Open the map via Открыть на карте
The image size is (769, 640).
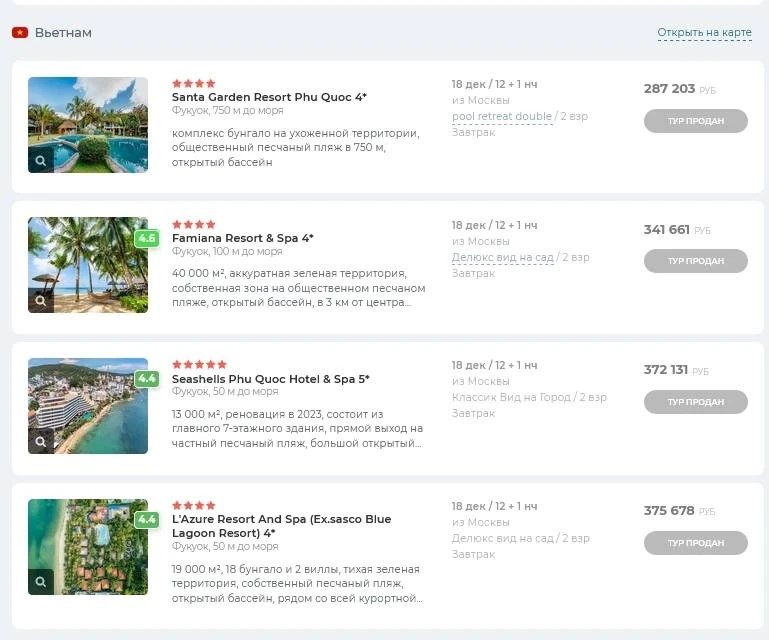click(704, 32)
